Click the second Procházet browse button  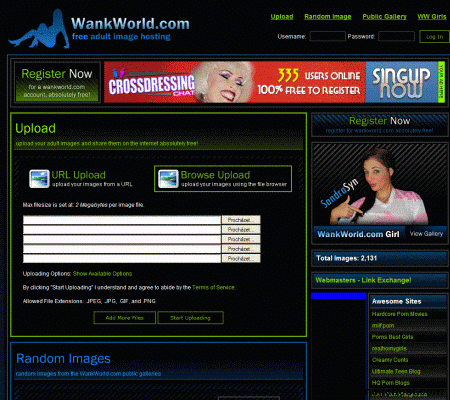pyautogui.click(x=241, y=229)
